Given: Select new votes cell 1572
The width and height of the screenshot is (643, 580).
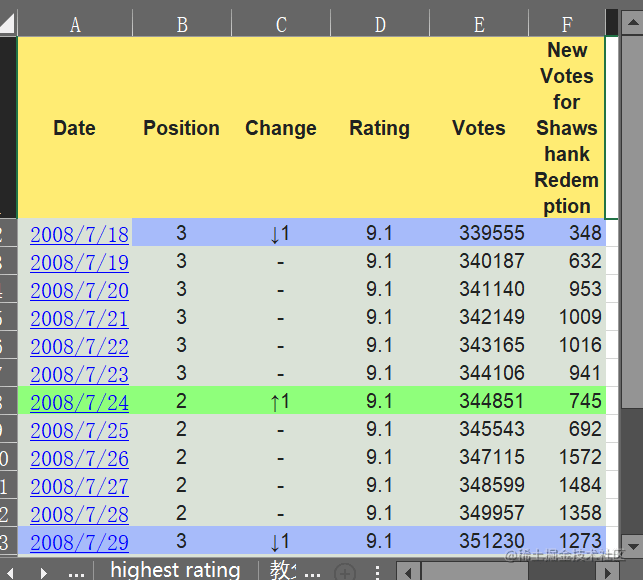Looking at the screenshot, I should coord(567,457).
